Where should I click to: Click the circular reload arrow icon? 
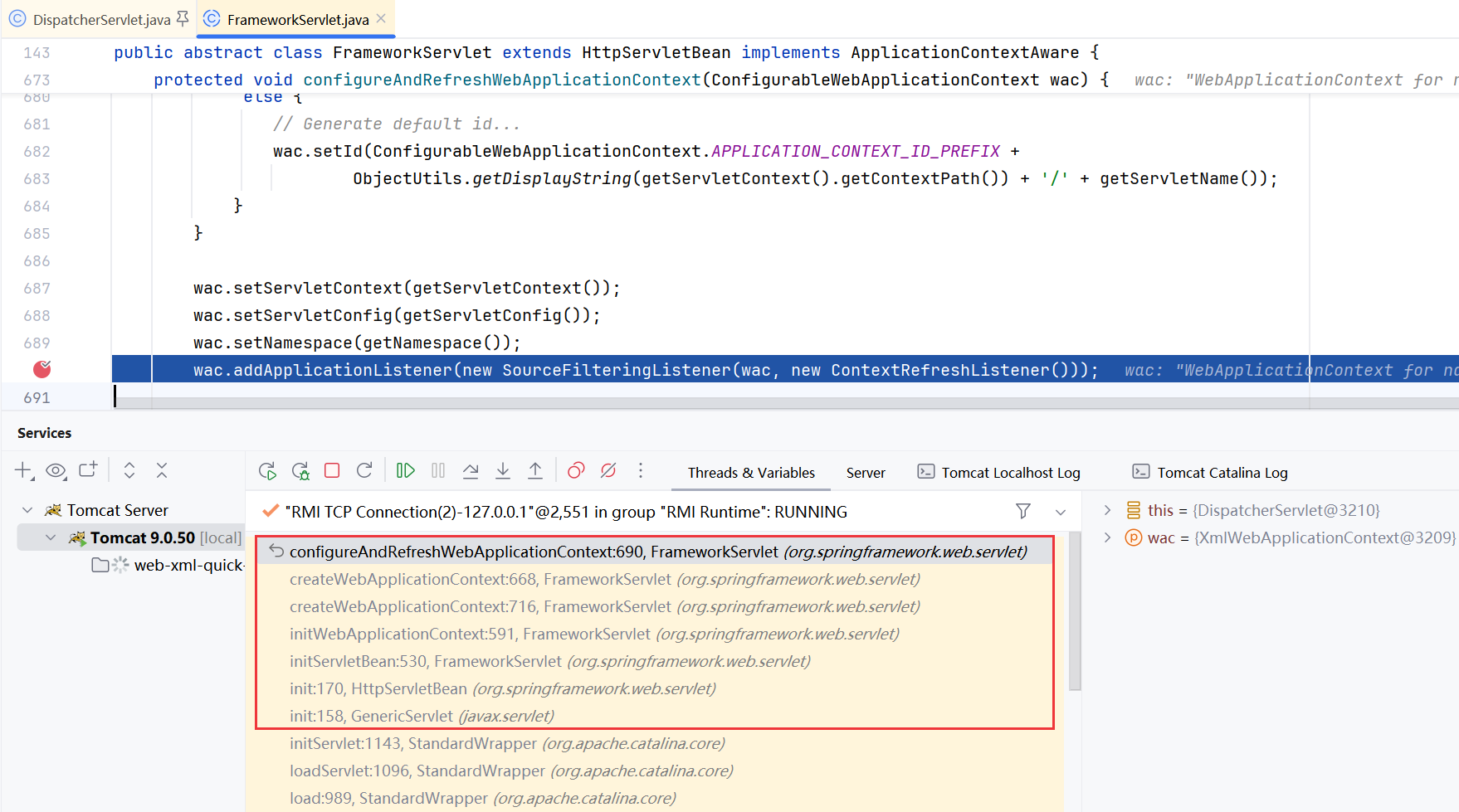tap(364, 470)
